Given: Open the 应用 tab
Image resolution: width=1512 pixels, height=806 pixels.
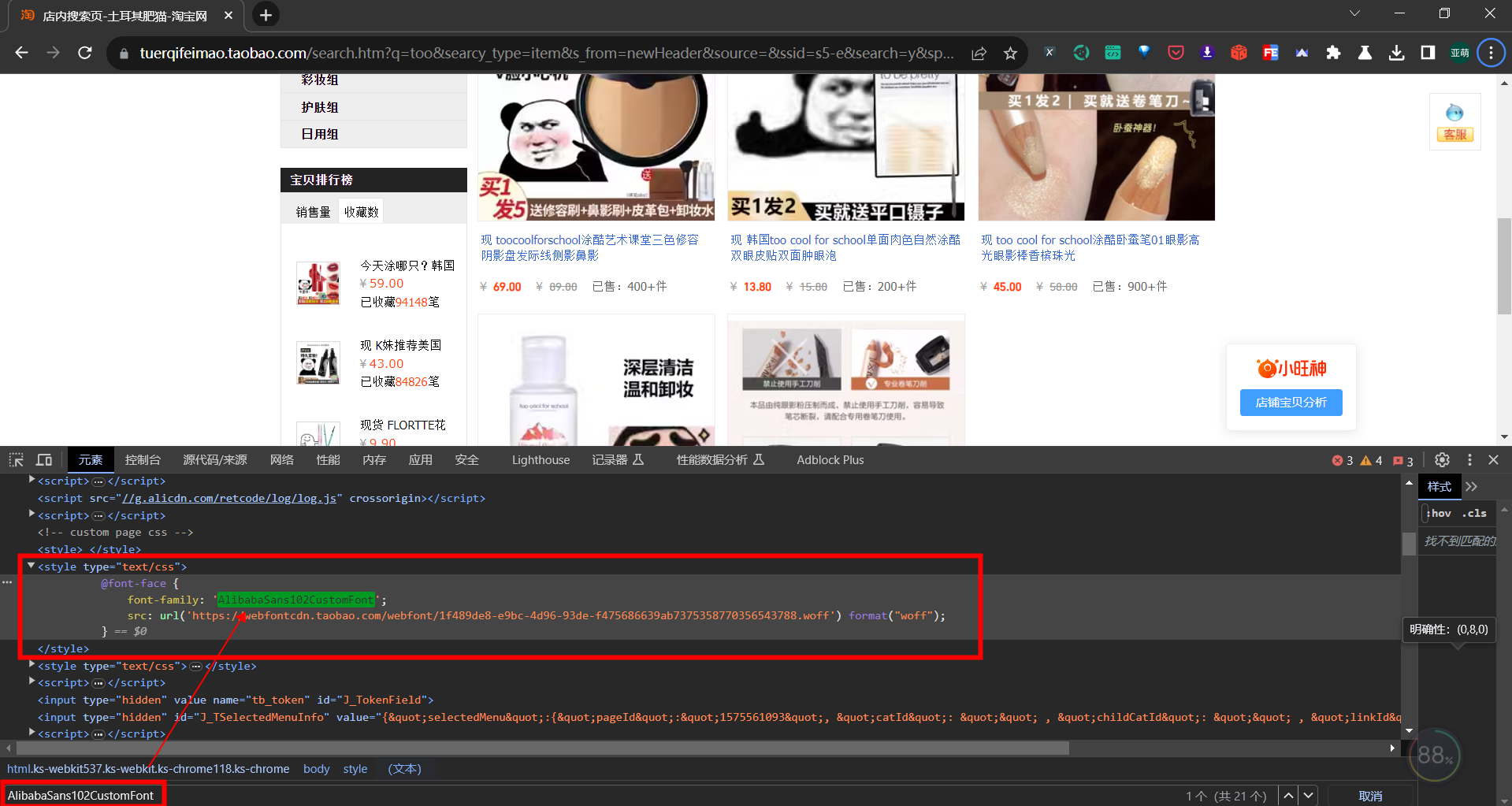Looking at the screenshot, I should click(x=420, y=460).
